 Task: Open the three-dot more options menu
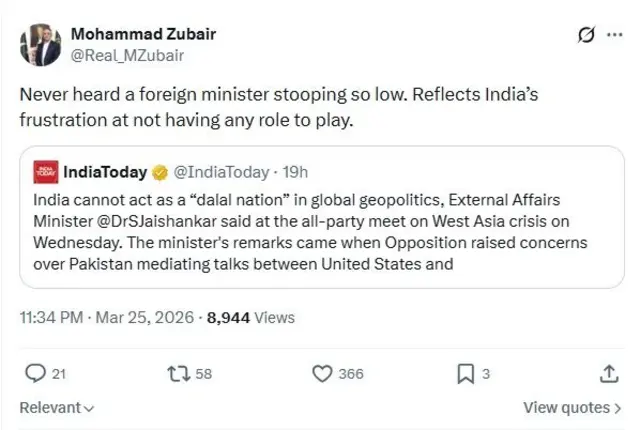pos(615,35)
